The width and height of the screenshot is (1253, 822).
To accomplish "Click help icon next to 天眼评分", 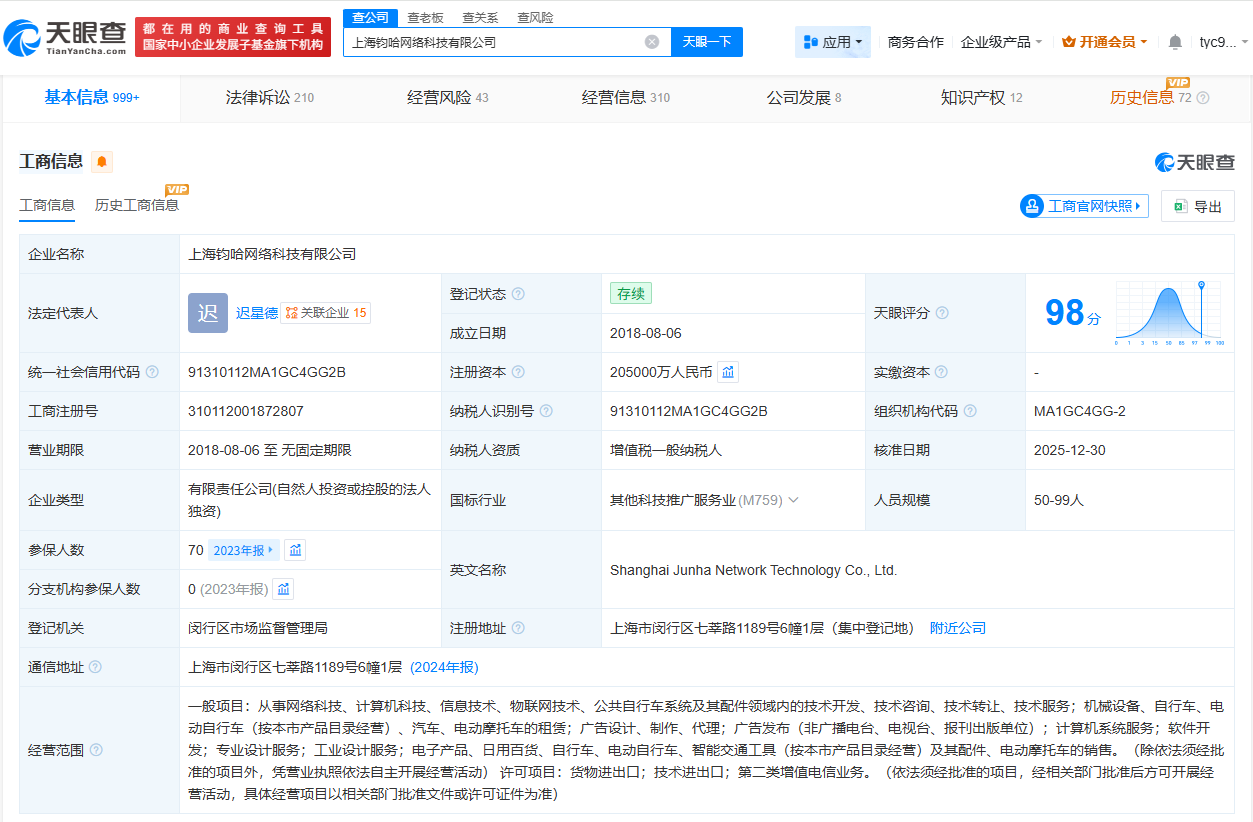I will click(x=942, y=313).
